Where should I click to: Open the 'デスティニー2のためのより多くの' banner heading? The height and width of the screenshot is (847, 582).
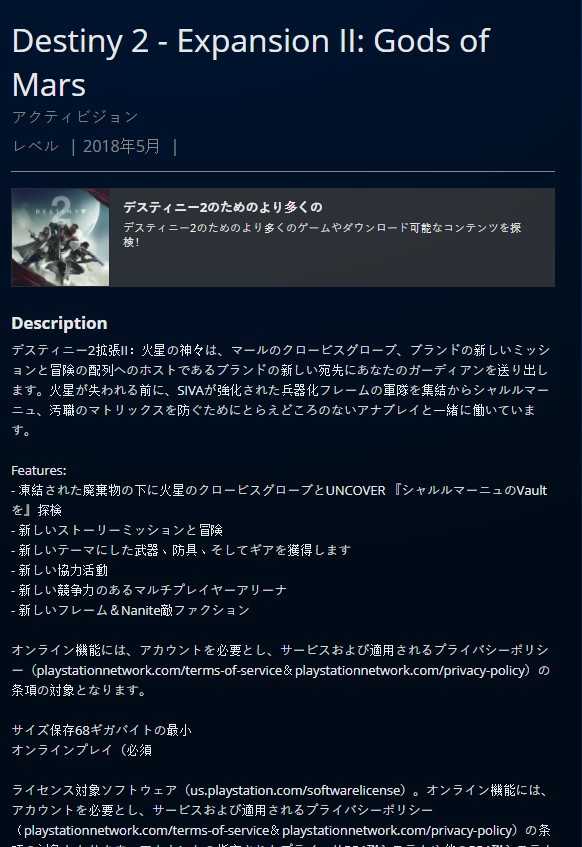point(223,207)
